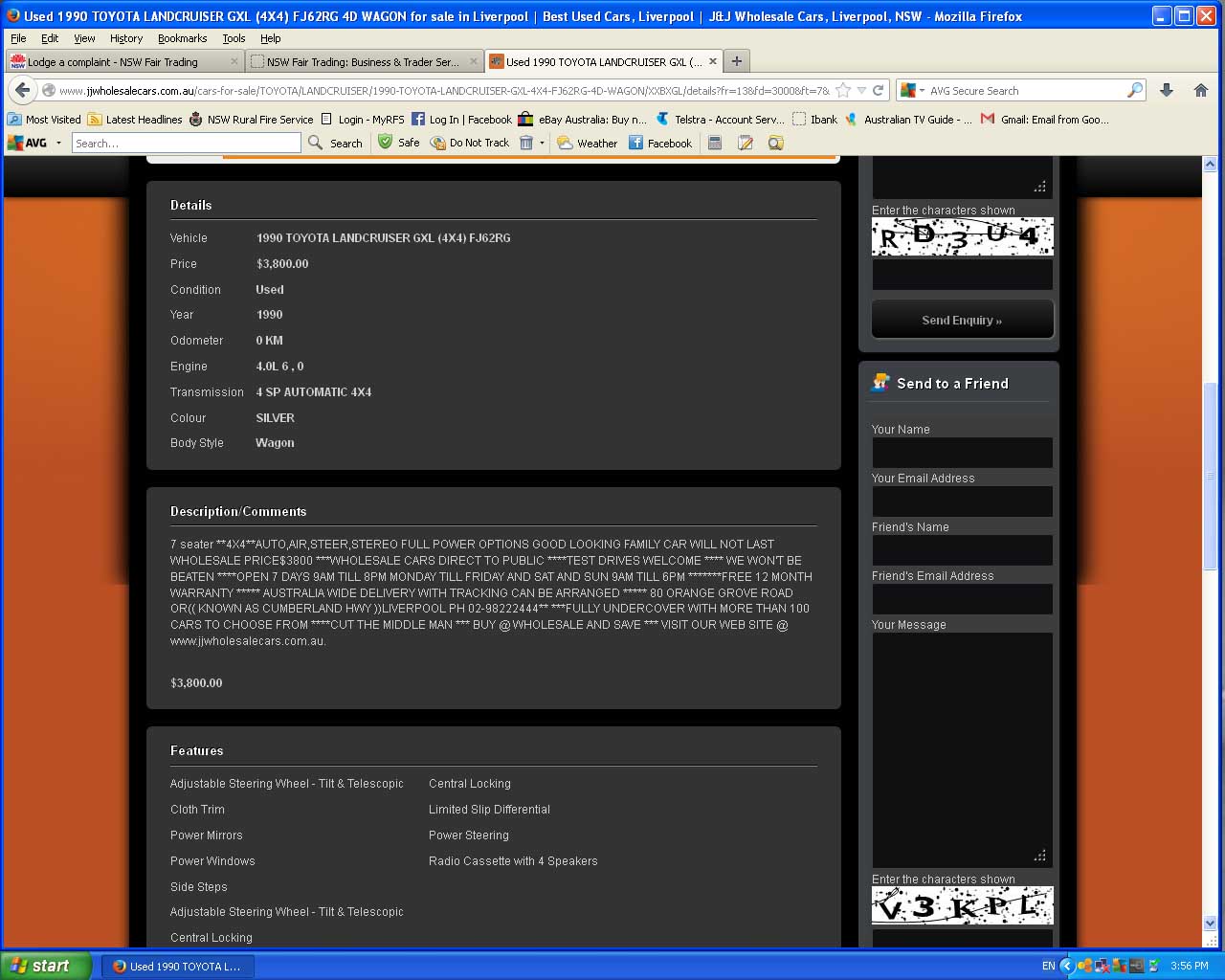The width and height of the screenshot is (1225, 980).
Task: Click the Your Name input field
Action: [x=962, y=452]
